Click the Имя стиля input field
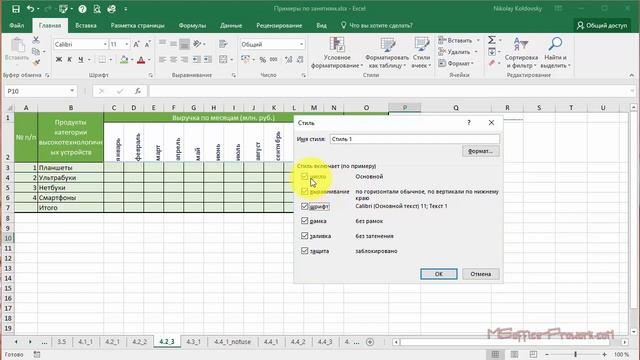Image resolution: width=640 pixels, height=360 pixels. tap(414, 139)
